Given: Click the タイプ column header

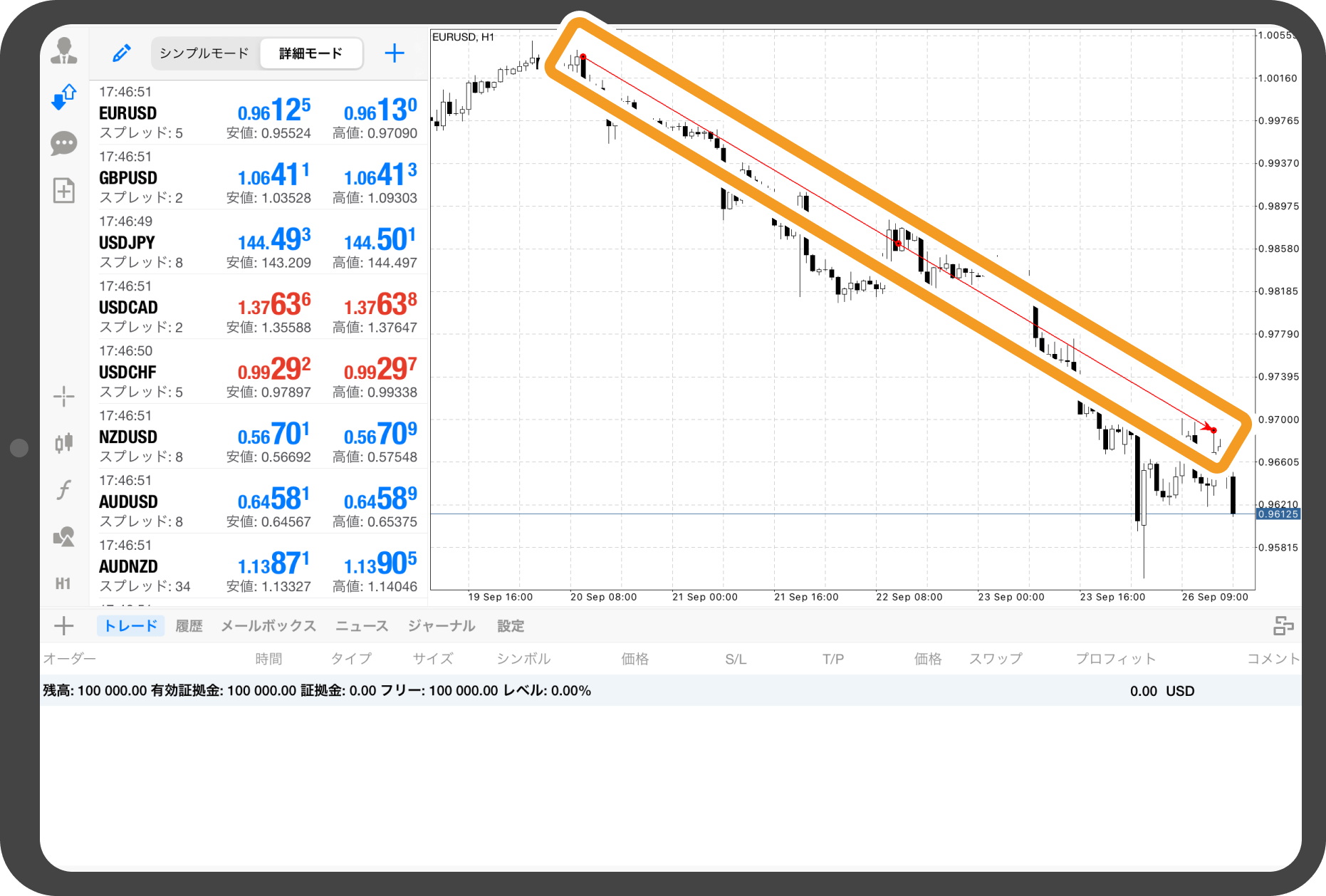Looking at the screenshot, I should pos(351,659).
